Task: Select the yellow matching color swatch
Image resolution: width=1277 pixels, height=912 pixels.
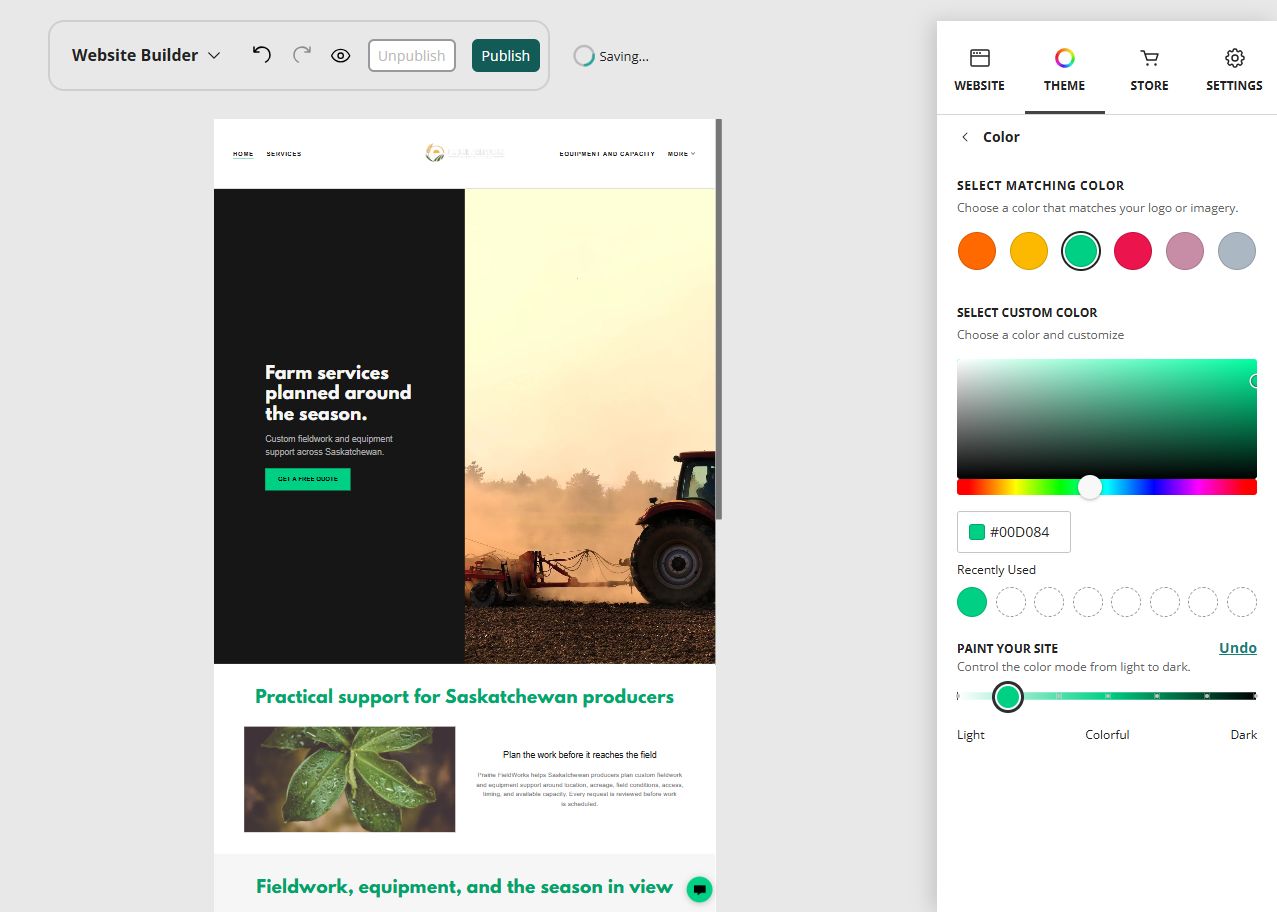Action: (1029, 251)
